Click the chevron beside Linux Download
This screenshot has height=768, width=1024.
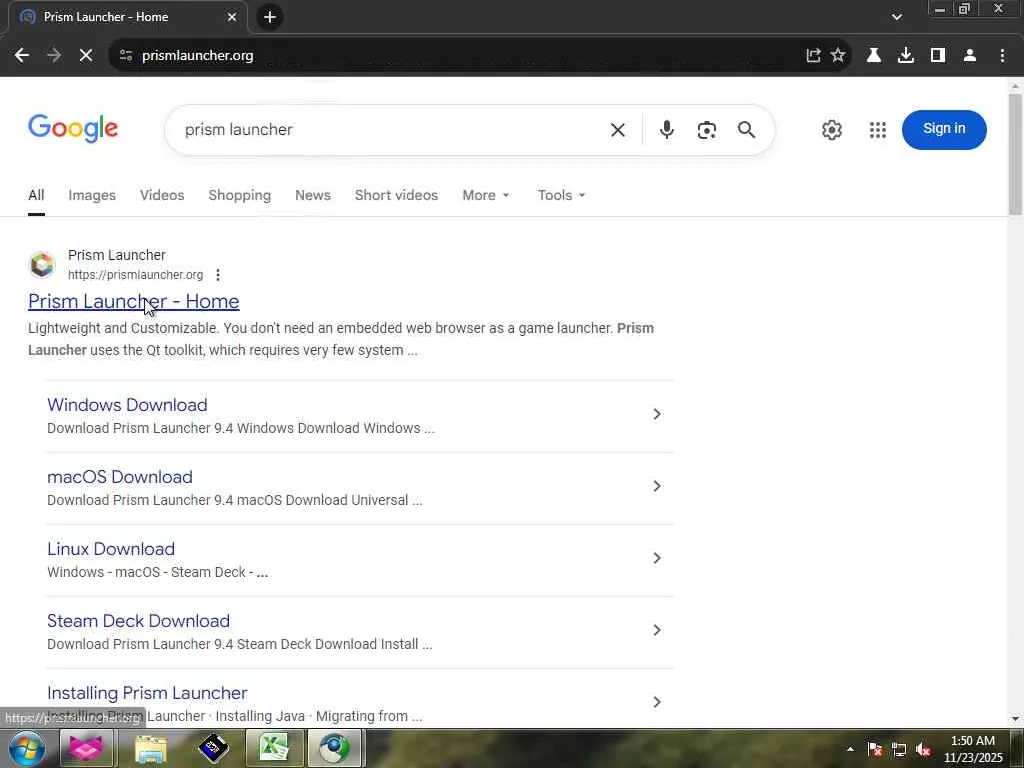coord(657,558)
